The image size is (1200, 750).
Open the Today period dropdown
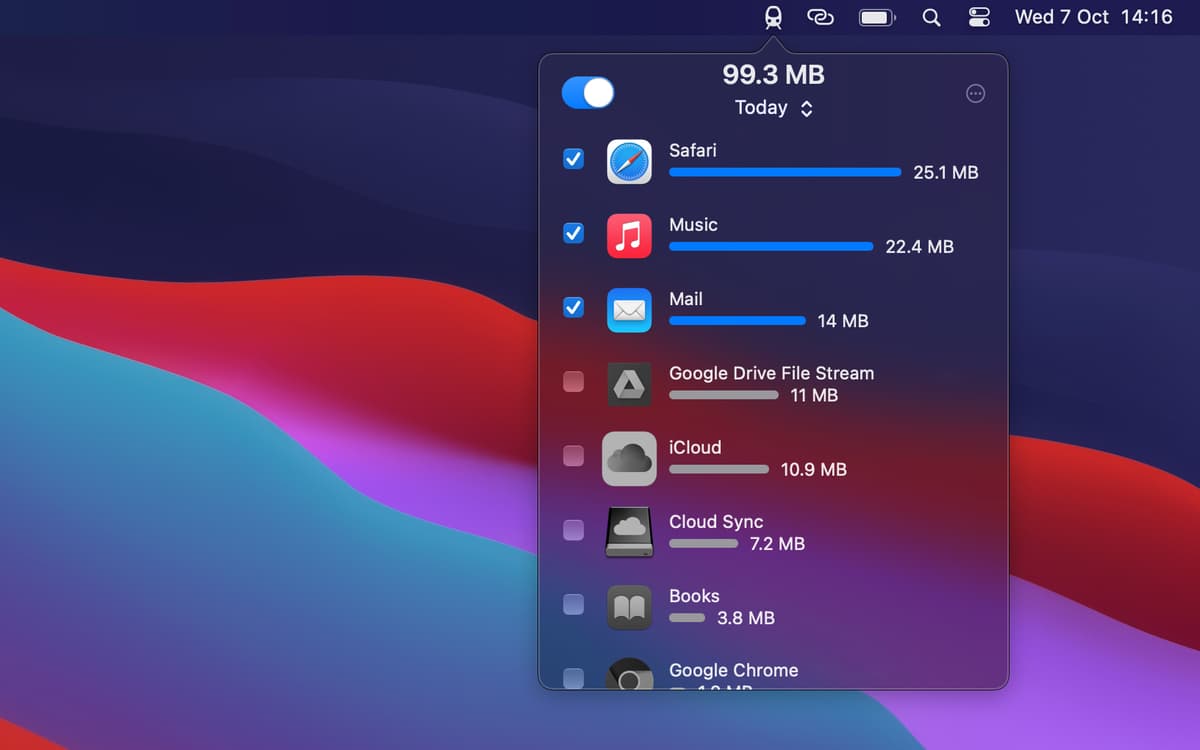(x=773, y=108)
